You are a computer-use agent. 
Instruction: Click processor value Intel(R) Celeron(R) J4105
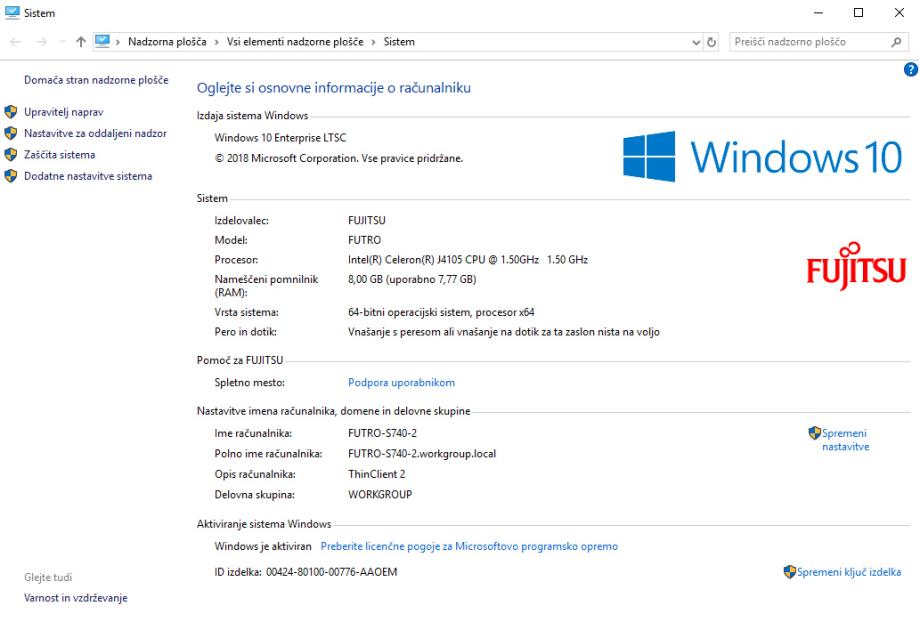click(x=468, y=259)
